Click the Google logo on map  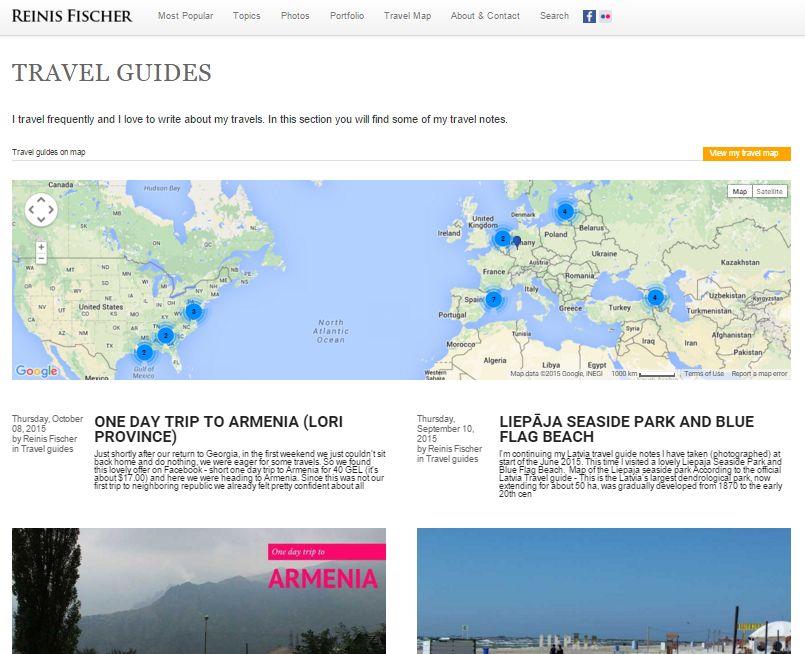(36, 371)
